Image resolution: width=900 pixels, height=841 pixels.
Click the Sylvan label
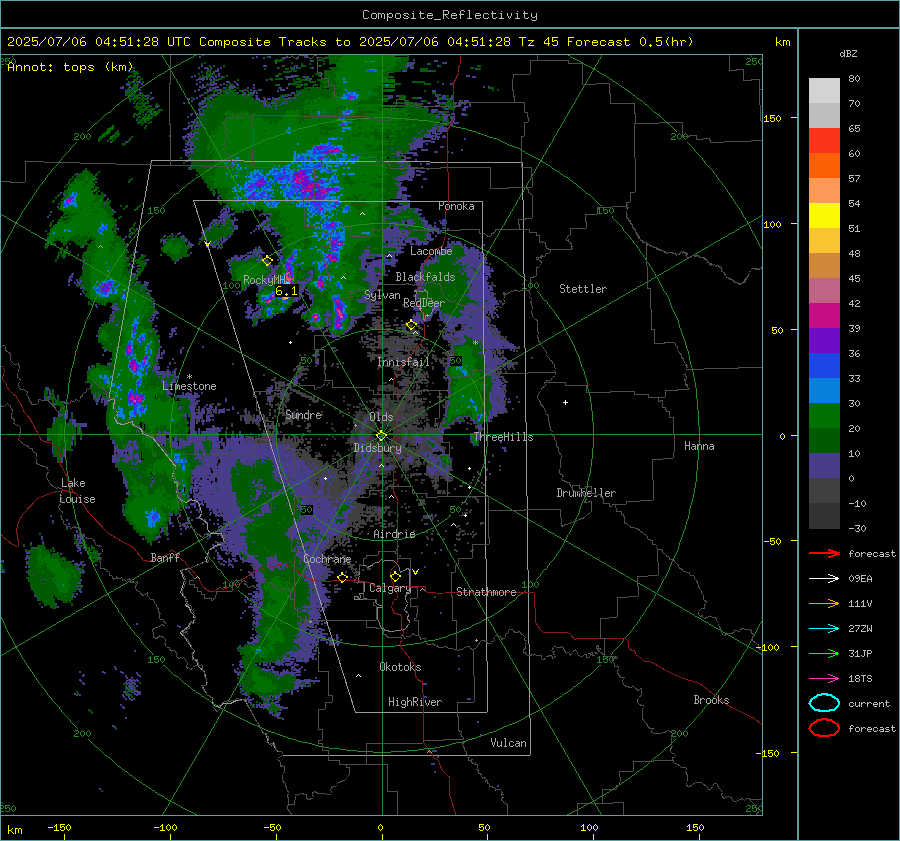[x=382, y=295]
